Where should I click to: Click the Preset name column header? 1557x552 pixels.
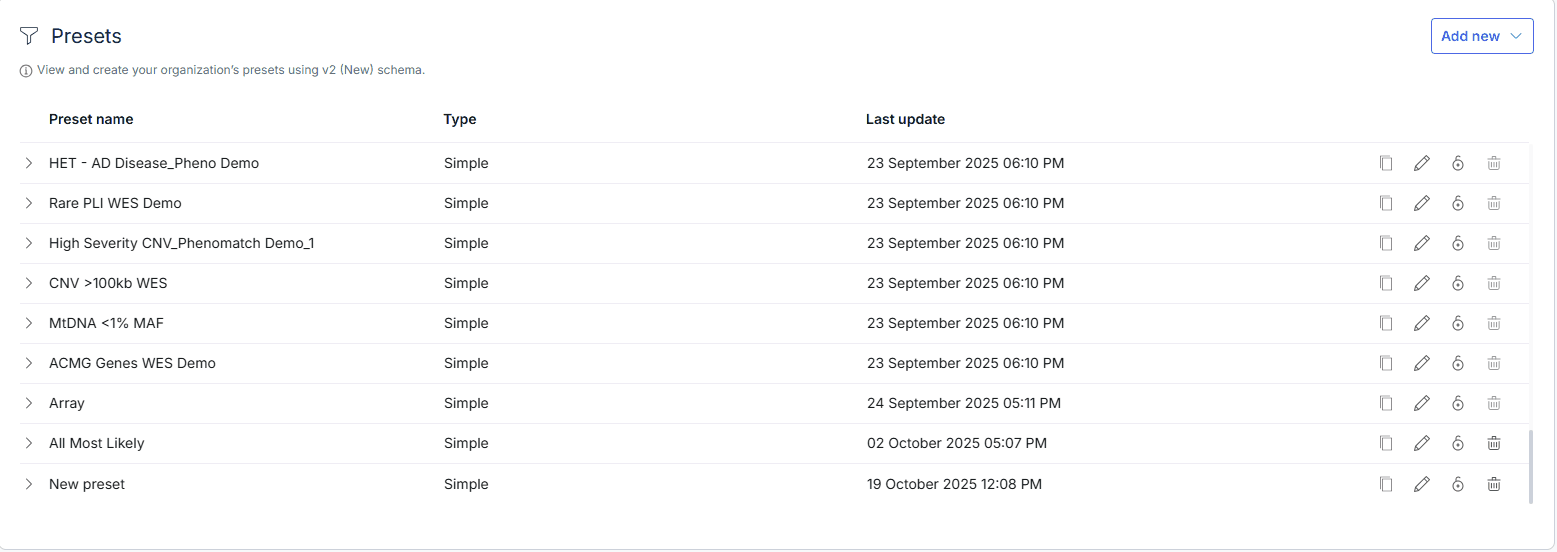coord(91,119)
